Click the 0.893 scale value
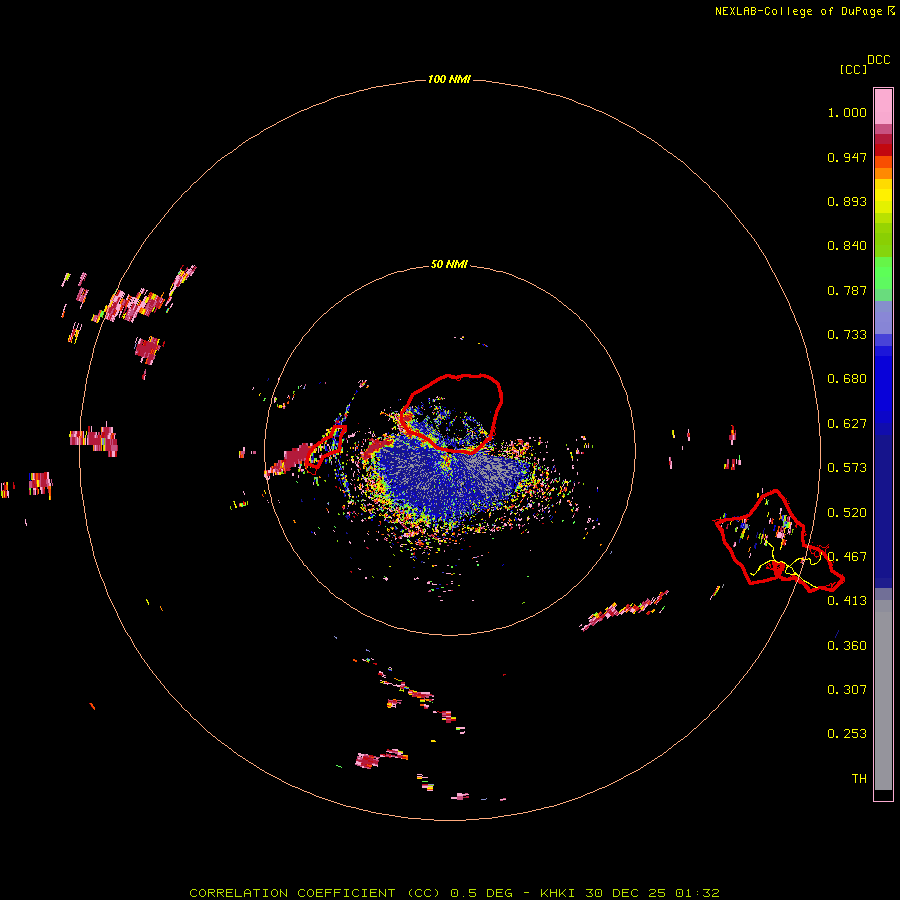 click(x=847, y=201)
